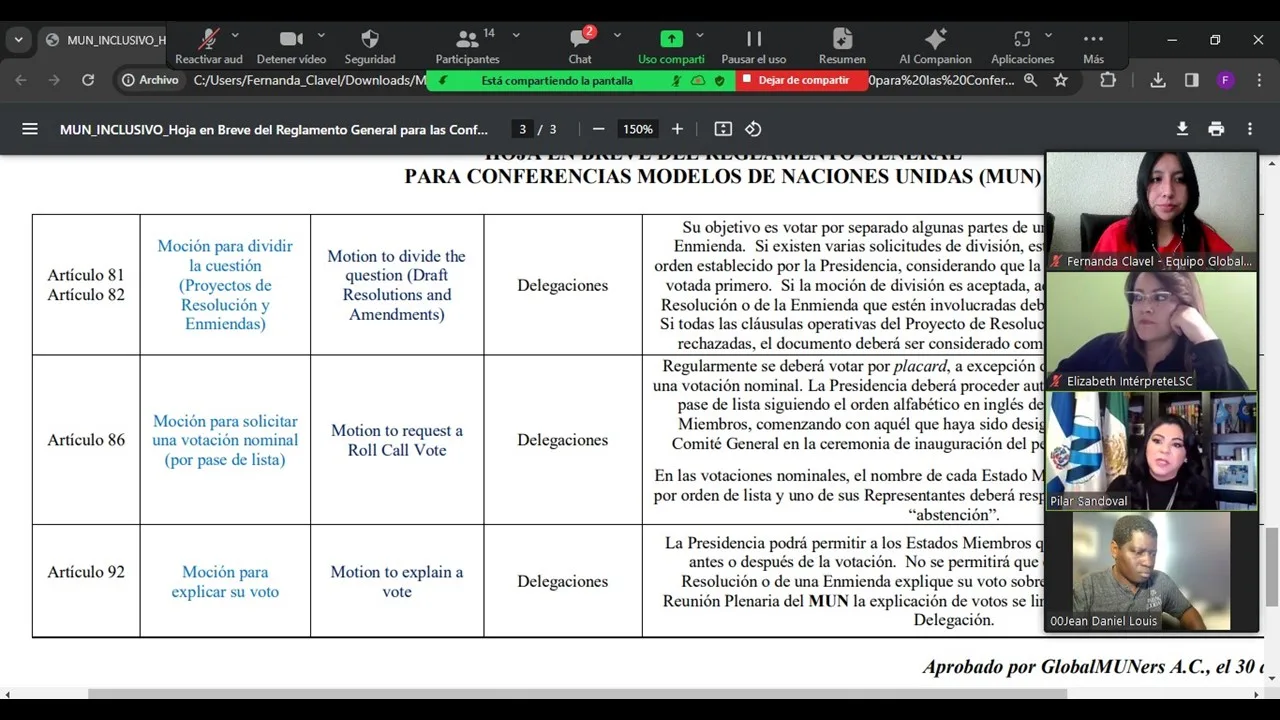This screenshot has height=720, width=1280.
Task: Stop sharing with Dejar de compartir
Action: click(802, 80)
